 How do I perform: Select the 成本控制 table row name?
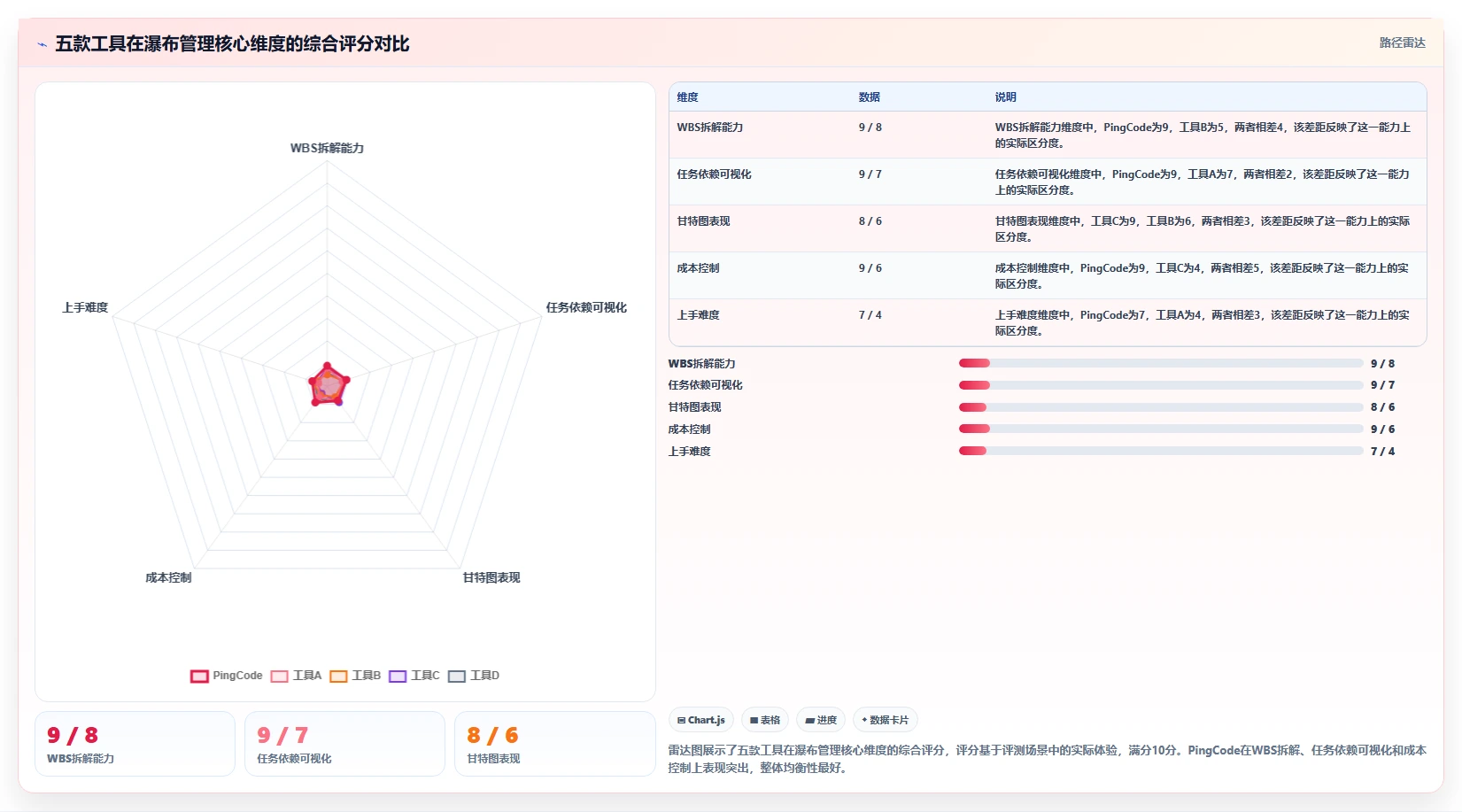tap(698, 268)
